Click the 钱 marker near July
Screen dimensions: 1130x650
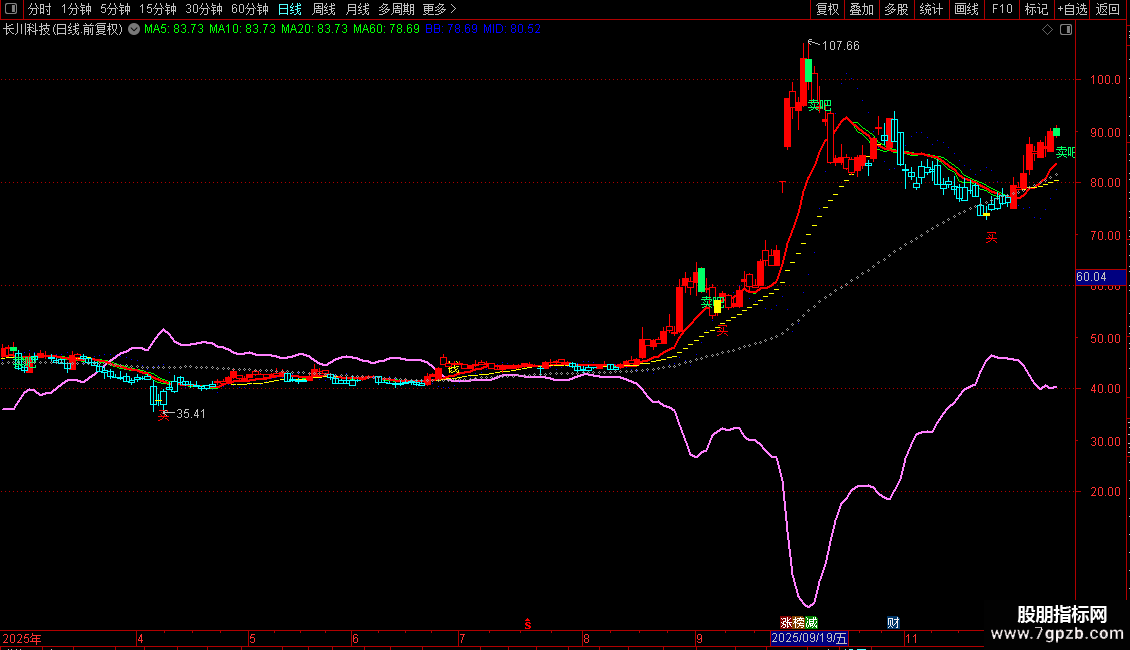point(453,370)
